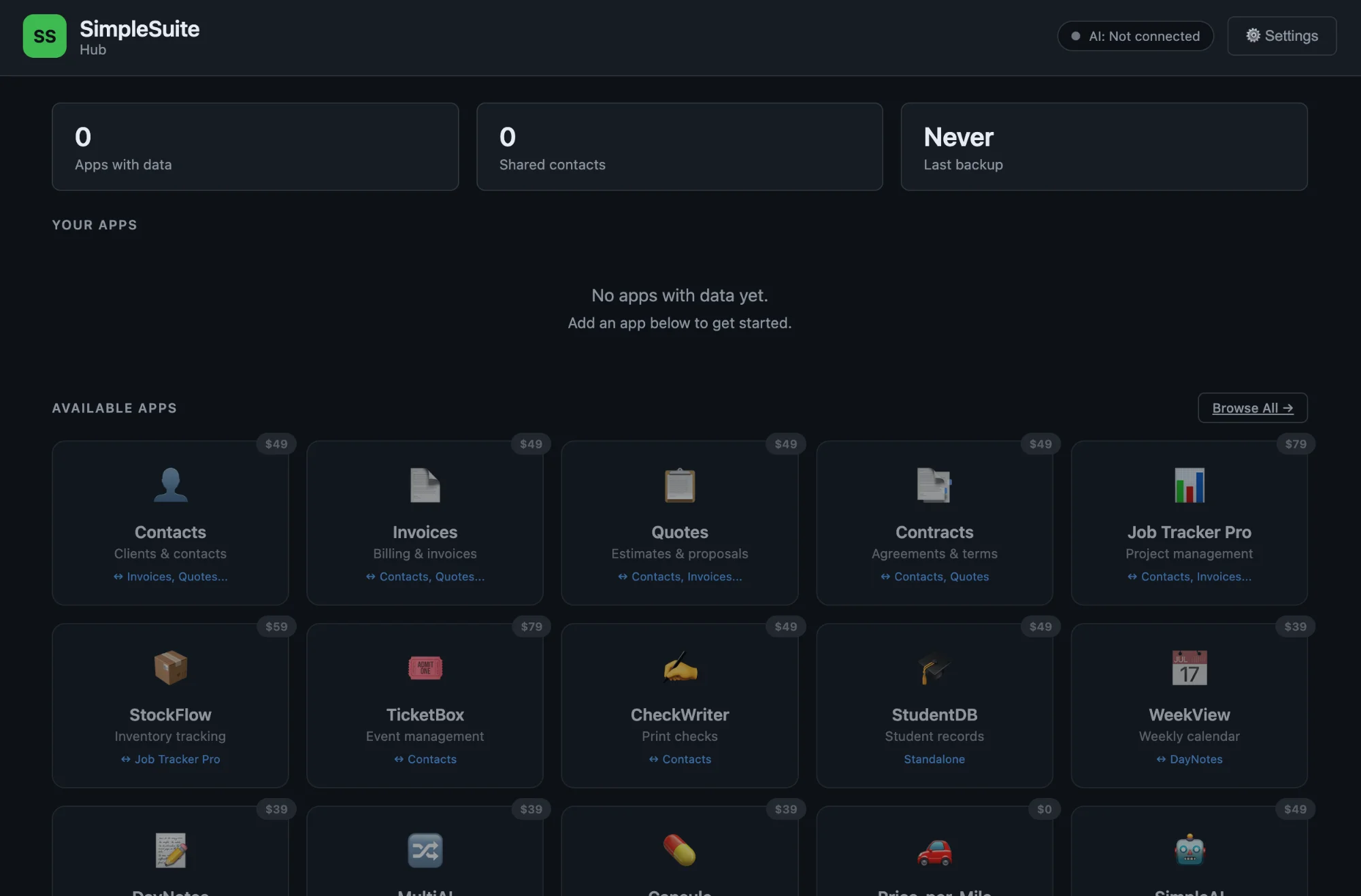Open Settings with the gear button

[1281, 35]
